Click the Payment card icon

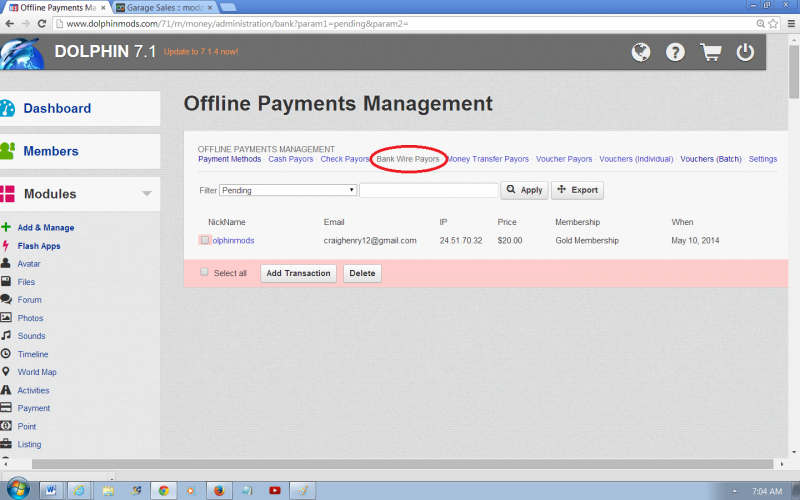(6, 408)
